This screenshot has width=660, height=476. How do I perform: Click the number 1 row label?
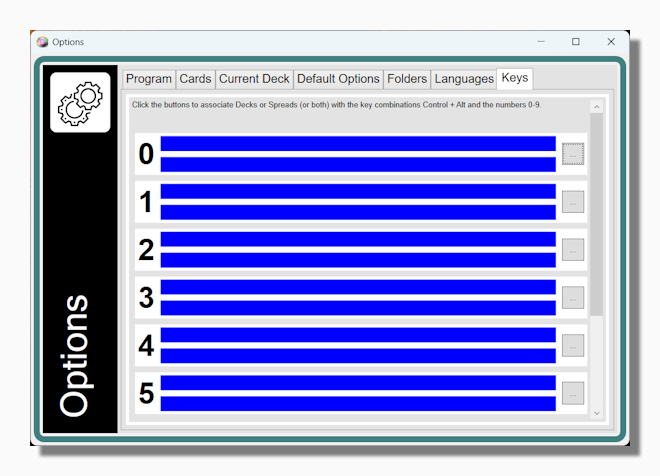(x=146, y=202)
